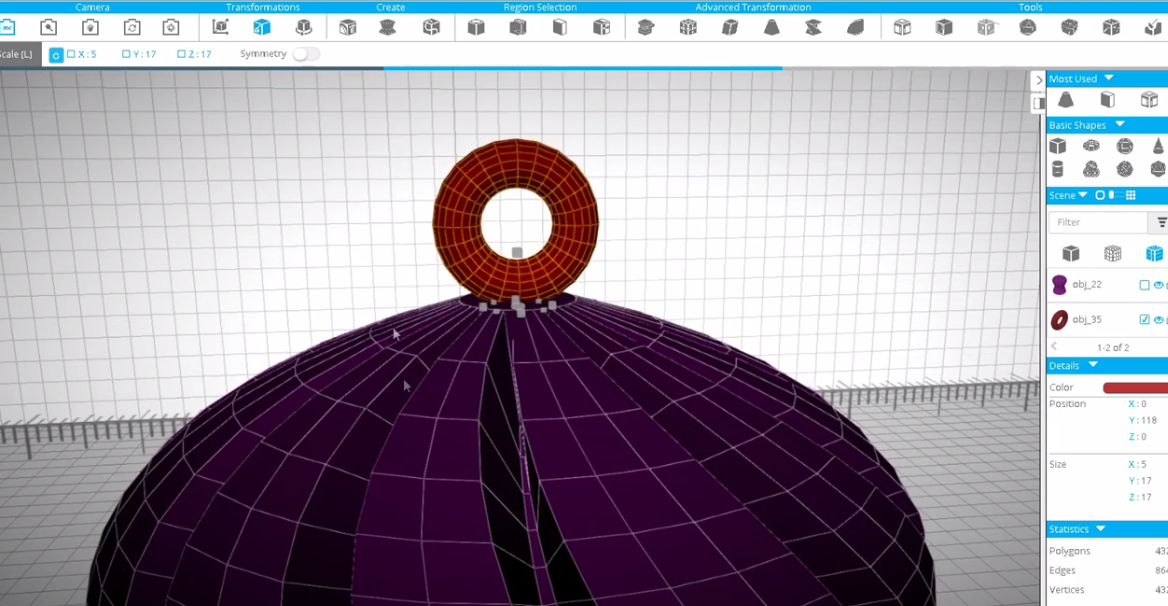This screenshot has width=1168, height=606.
Task: Click the first Tools wireframe cube icon
Action: pos(902,28)
